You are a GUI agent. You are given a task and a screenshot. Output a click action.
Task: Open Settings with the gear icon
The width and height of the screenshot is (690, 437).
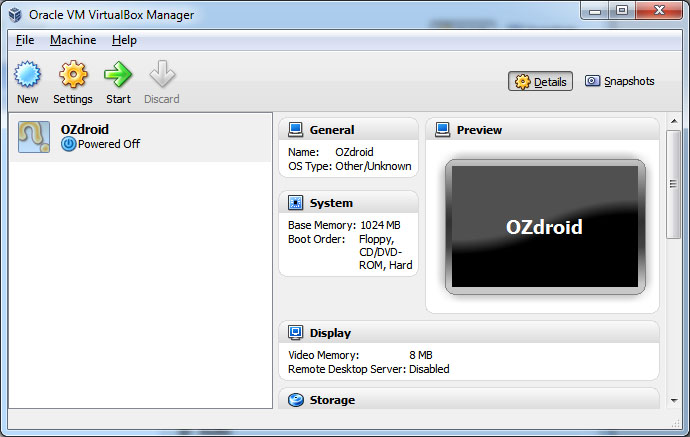pos(73,74)
